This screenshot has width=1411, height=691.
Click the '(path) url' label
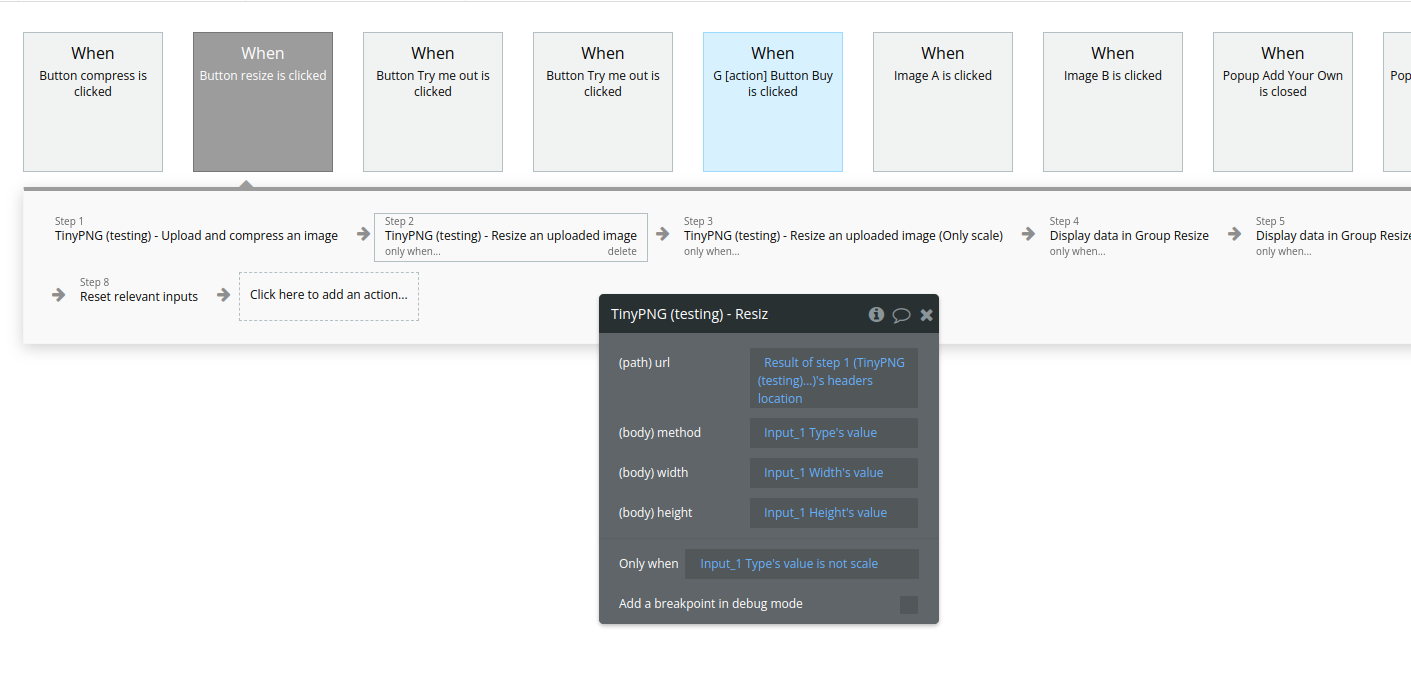[644, 362]
